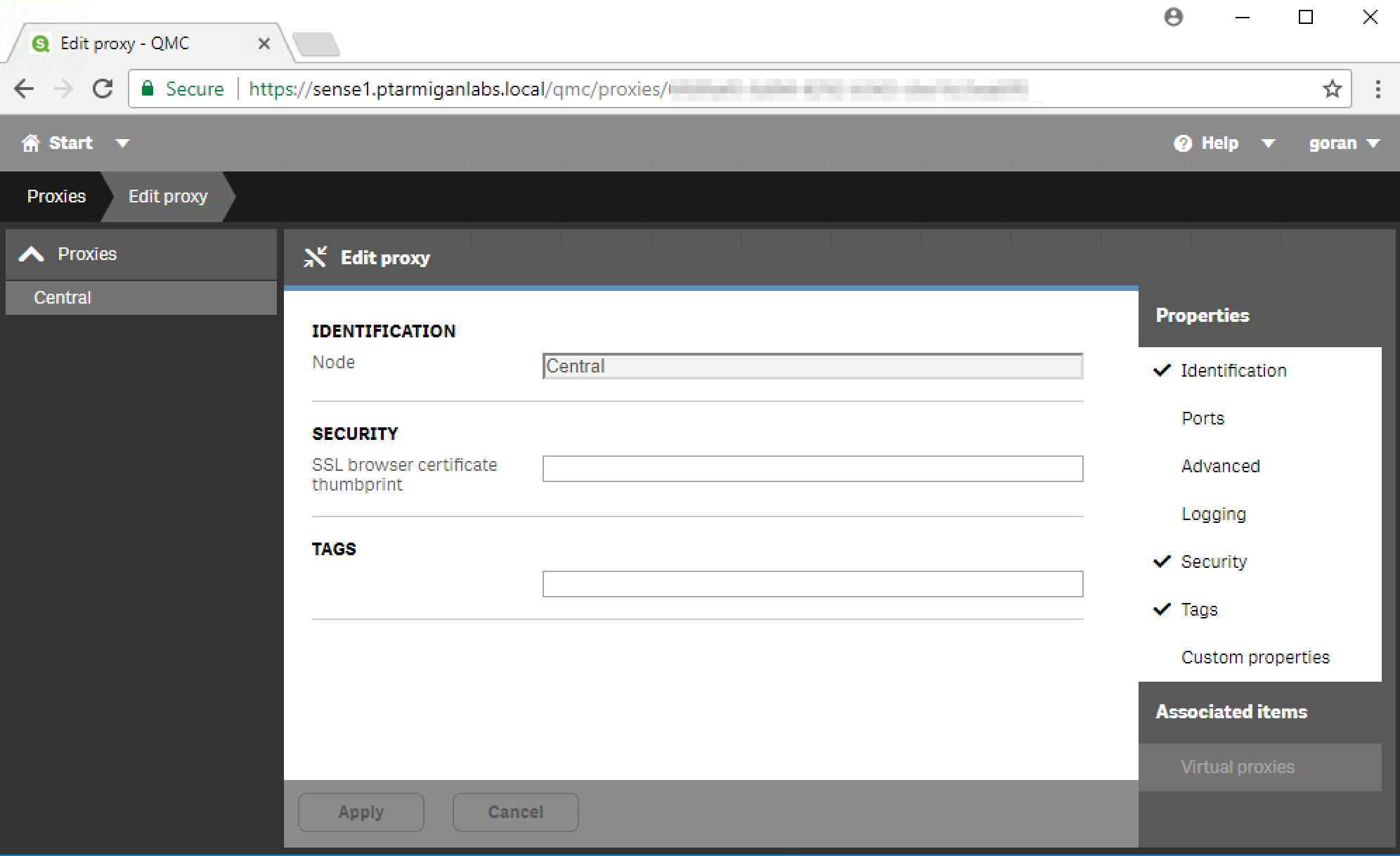
Task: Click the Edit proxy header icon
Action: pos(315,257)
